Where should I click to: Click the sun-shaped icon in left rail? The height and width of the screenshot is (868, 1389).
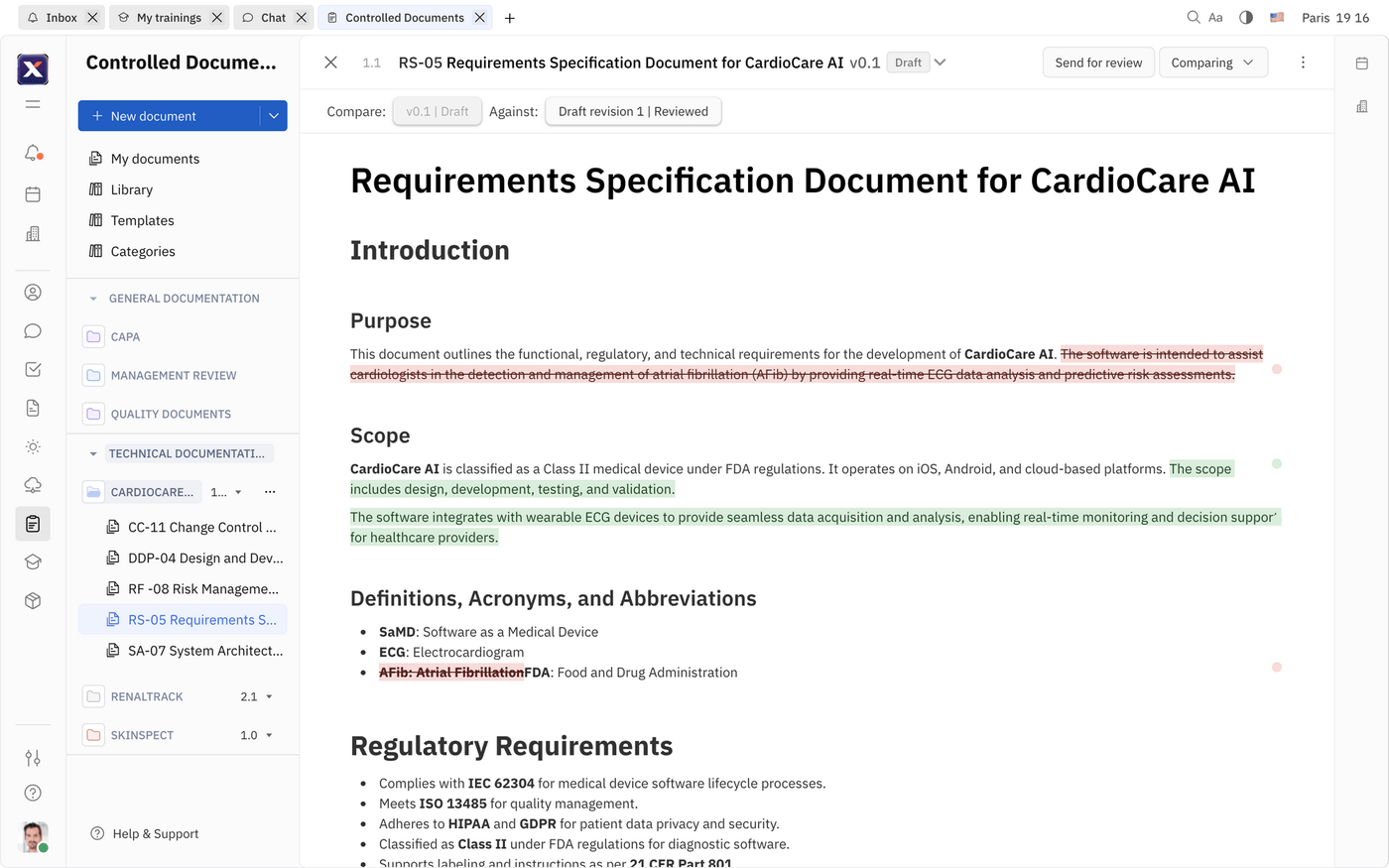(x=33, y=446)
